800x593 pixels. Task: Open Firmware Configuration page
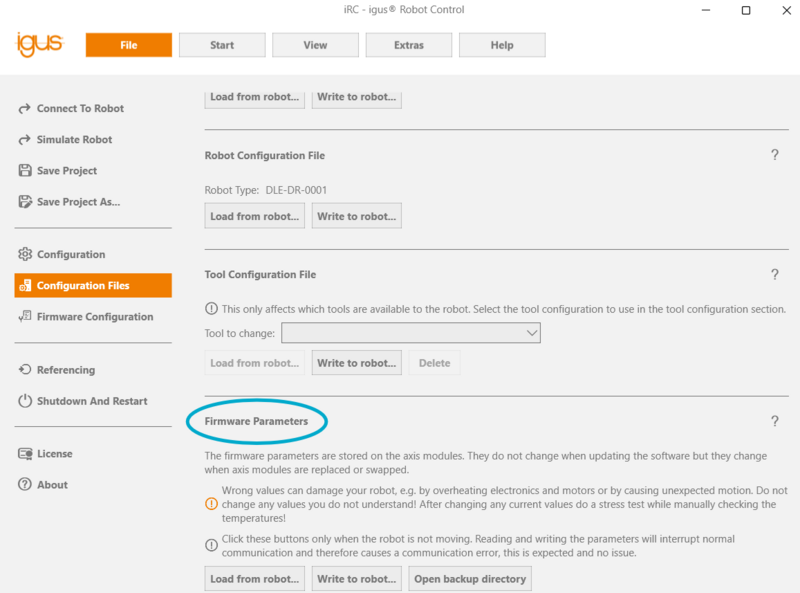[93, 316]
